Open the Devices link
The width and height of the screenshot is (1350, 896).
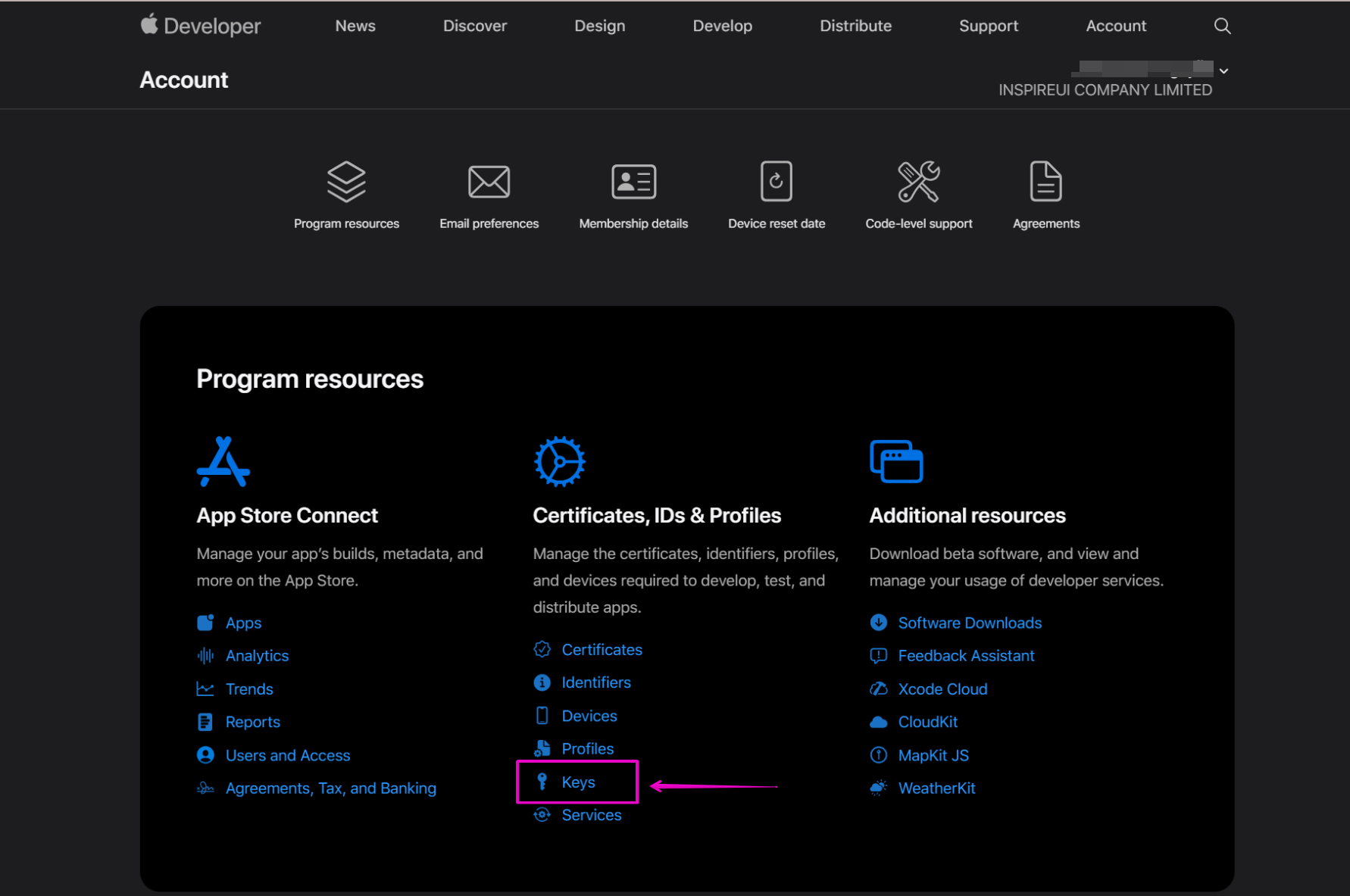(589, 716)
